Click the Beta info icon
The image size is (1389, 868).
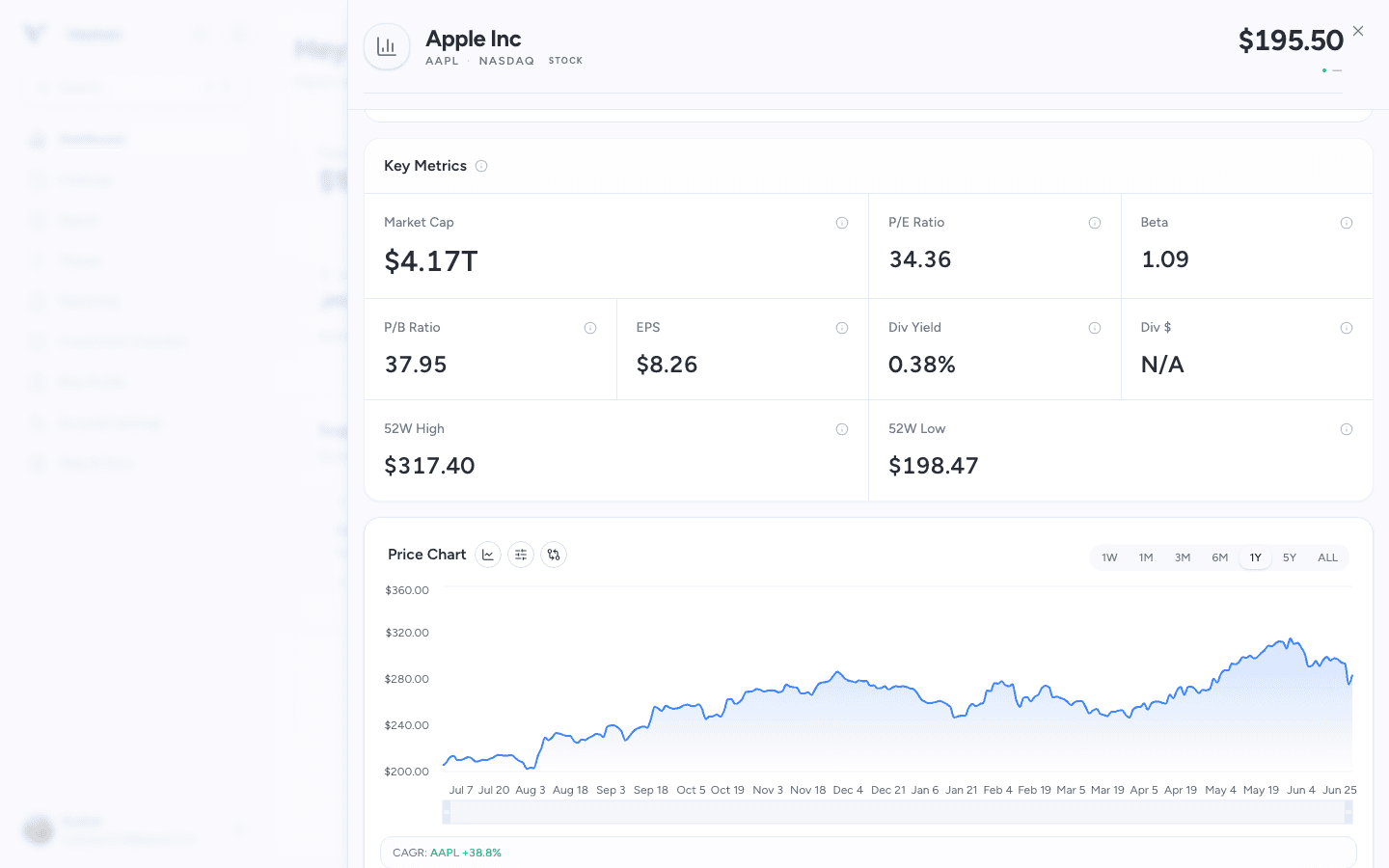pos(1347,223)
